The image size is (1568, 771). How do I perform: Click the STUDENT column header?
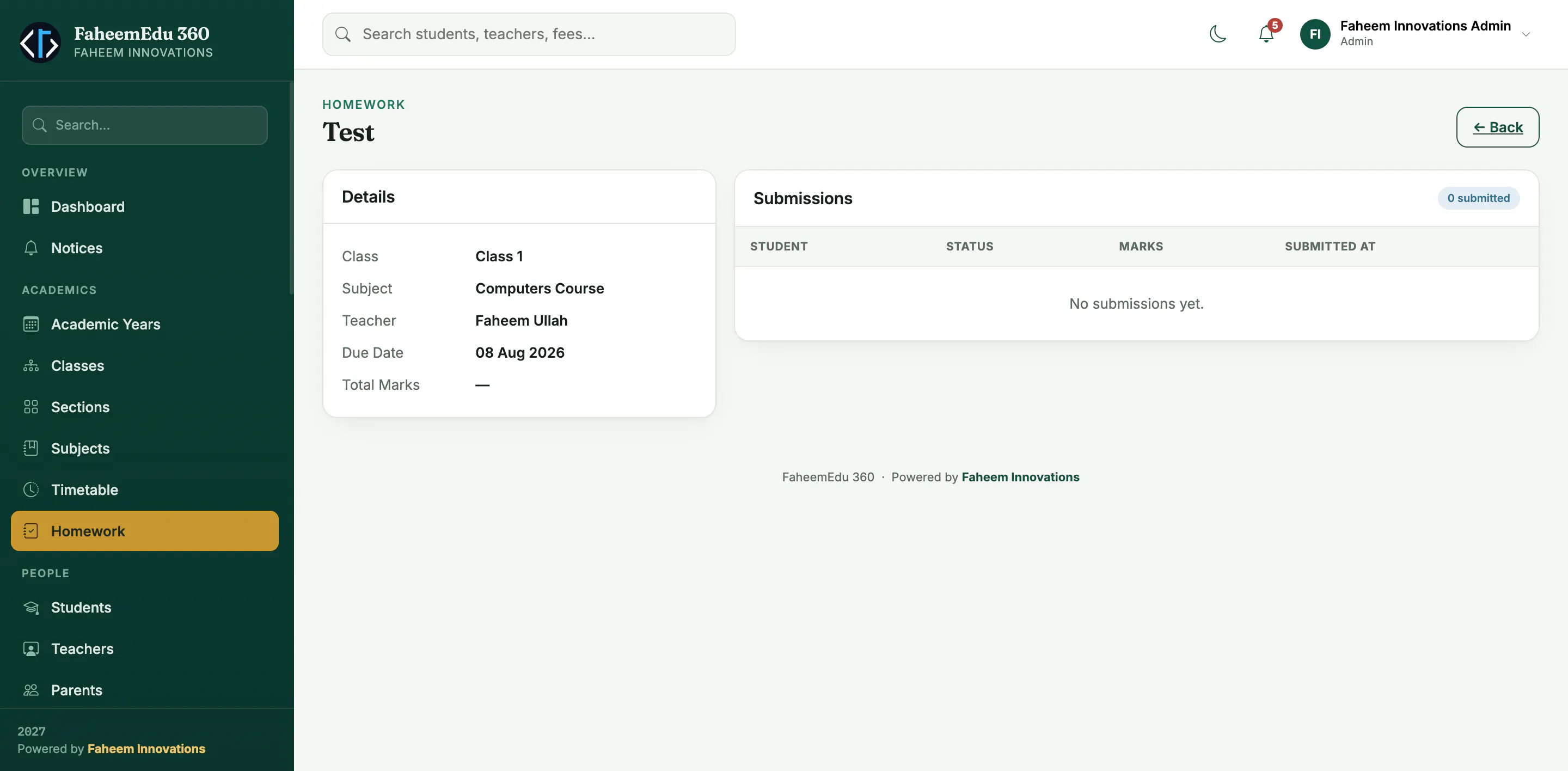tap(779, 247)
